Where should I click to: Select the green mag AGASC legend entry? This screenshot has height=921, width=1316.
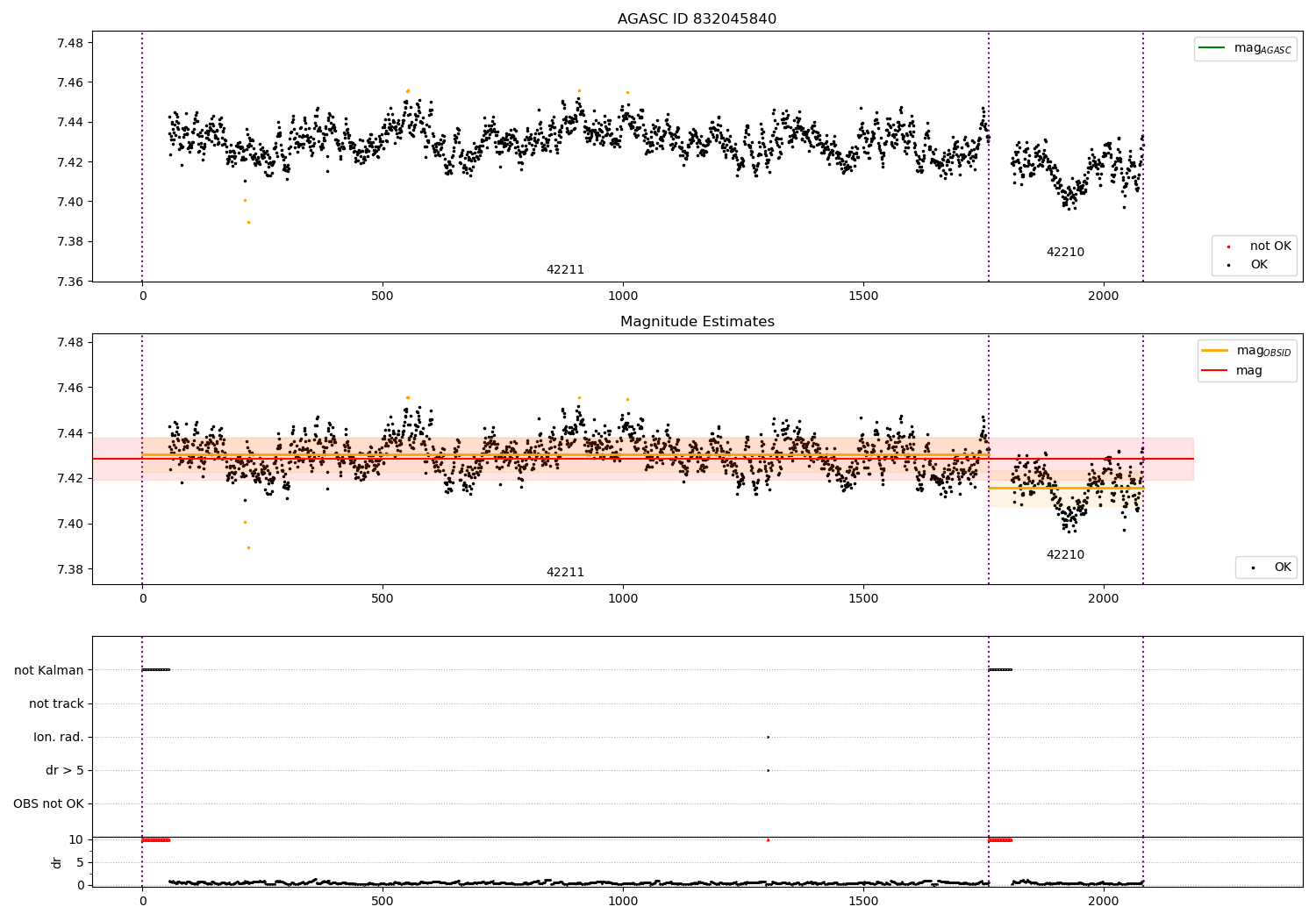pyautogui.click(x=1245, y=48)
